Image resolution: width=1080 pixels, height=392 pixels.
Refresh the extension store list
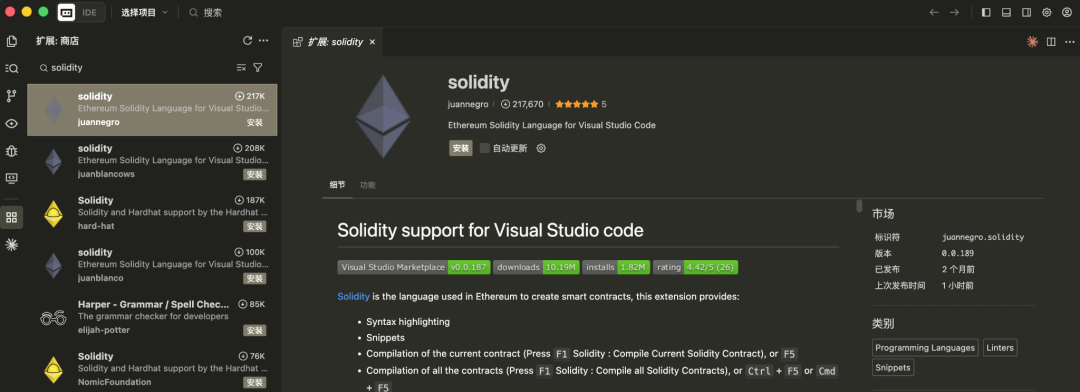pyautogui.click(x=247, y=41)
